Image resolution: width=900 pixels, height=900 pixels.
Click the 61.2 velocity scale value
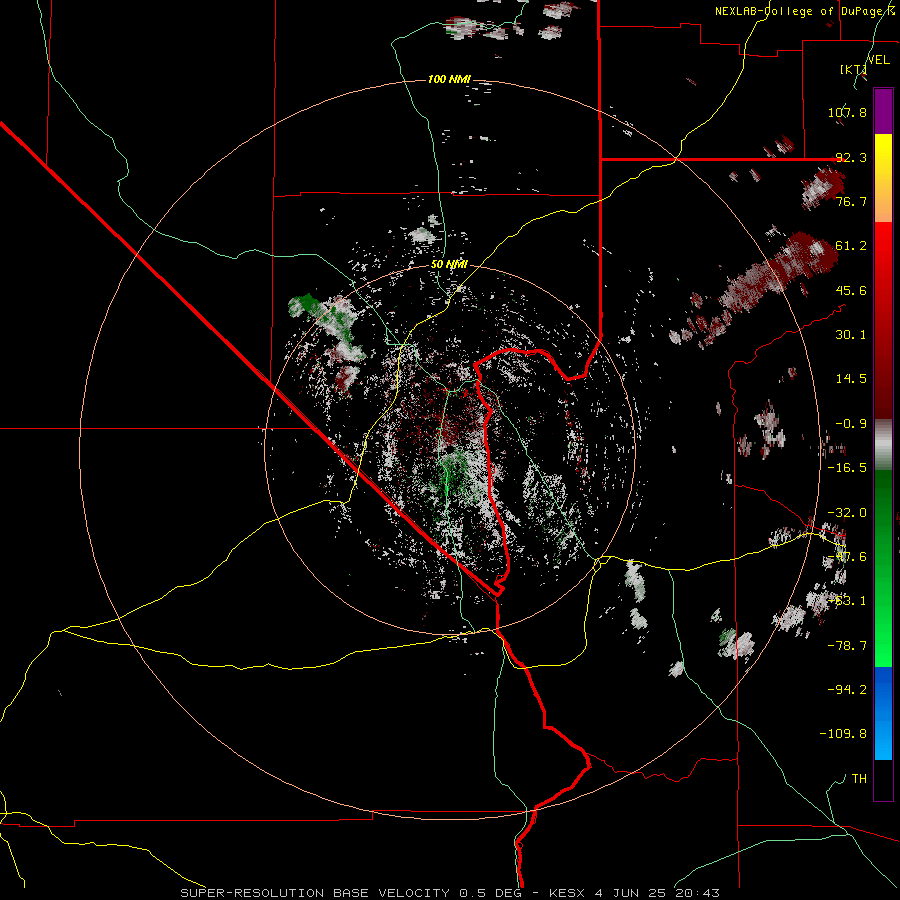tap(851, 246)
